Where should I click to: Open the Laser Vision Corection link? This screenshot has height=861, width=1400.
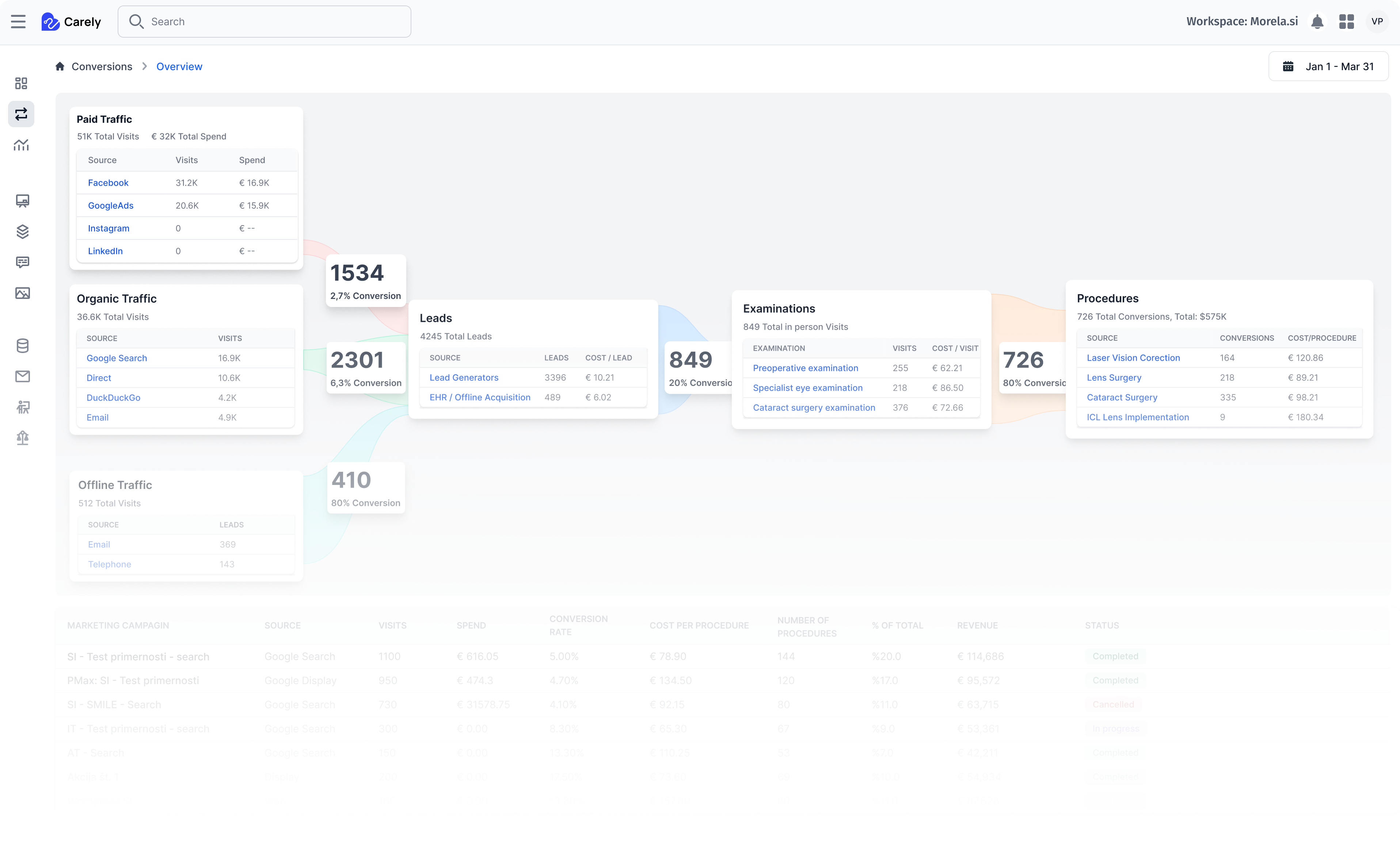1133,358
